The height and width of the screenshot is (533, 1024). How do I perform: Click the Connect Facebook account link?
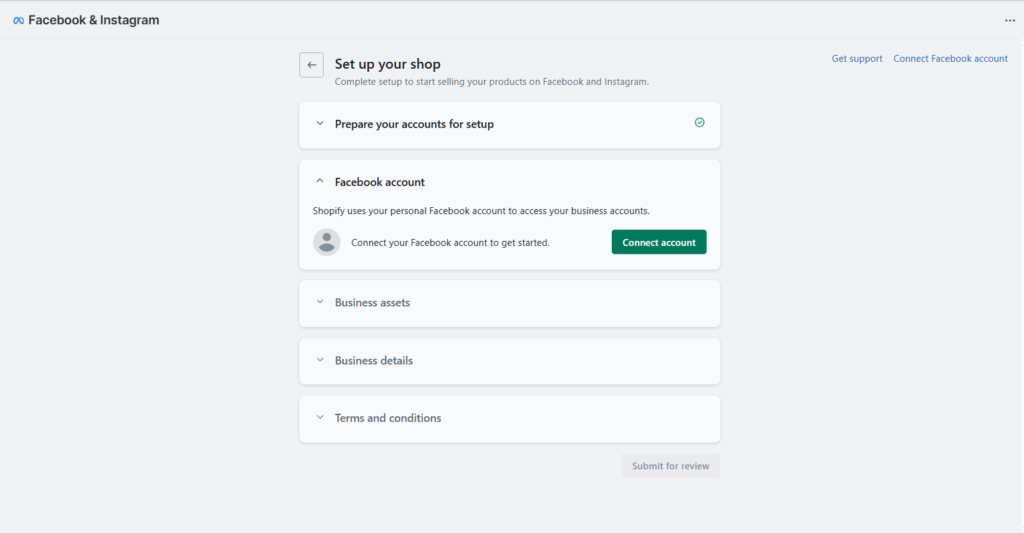click(950, 59)
